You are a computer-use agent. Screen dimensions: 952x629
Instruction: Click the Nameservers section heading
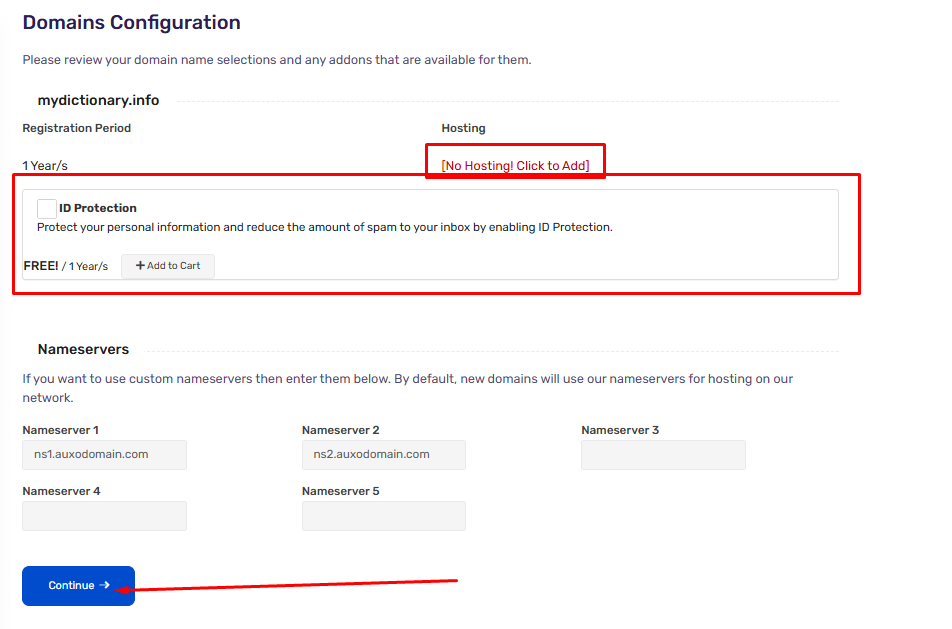coord(83,349)
